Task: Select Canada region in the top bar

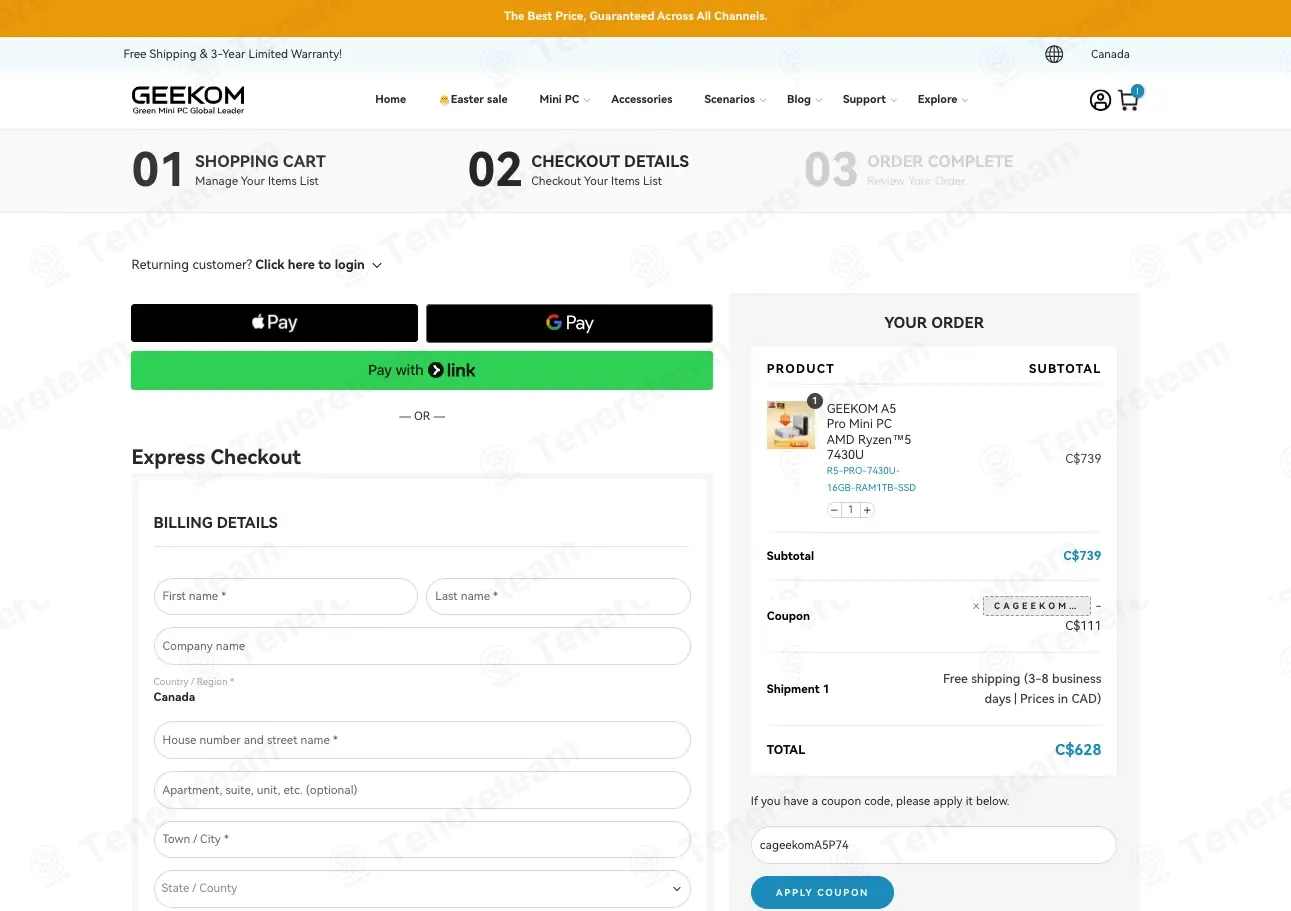Action: pyautogui.click(x=1110, y=54)
